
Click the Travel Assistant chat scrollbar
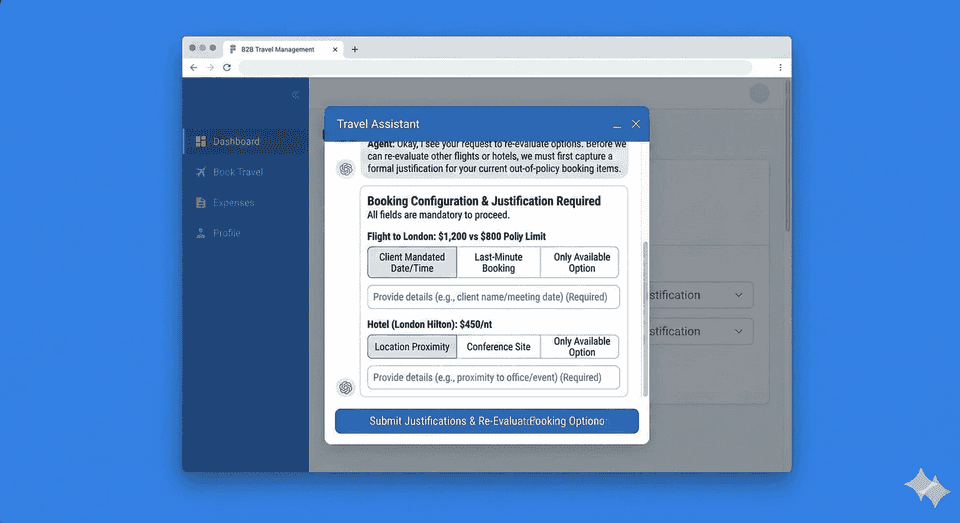coord(645,318)
